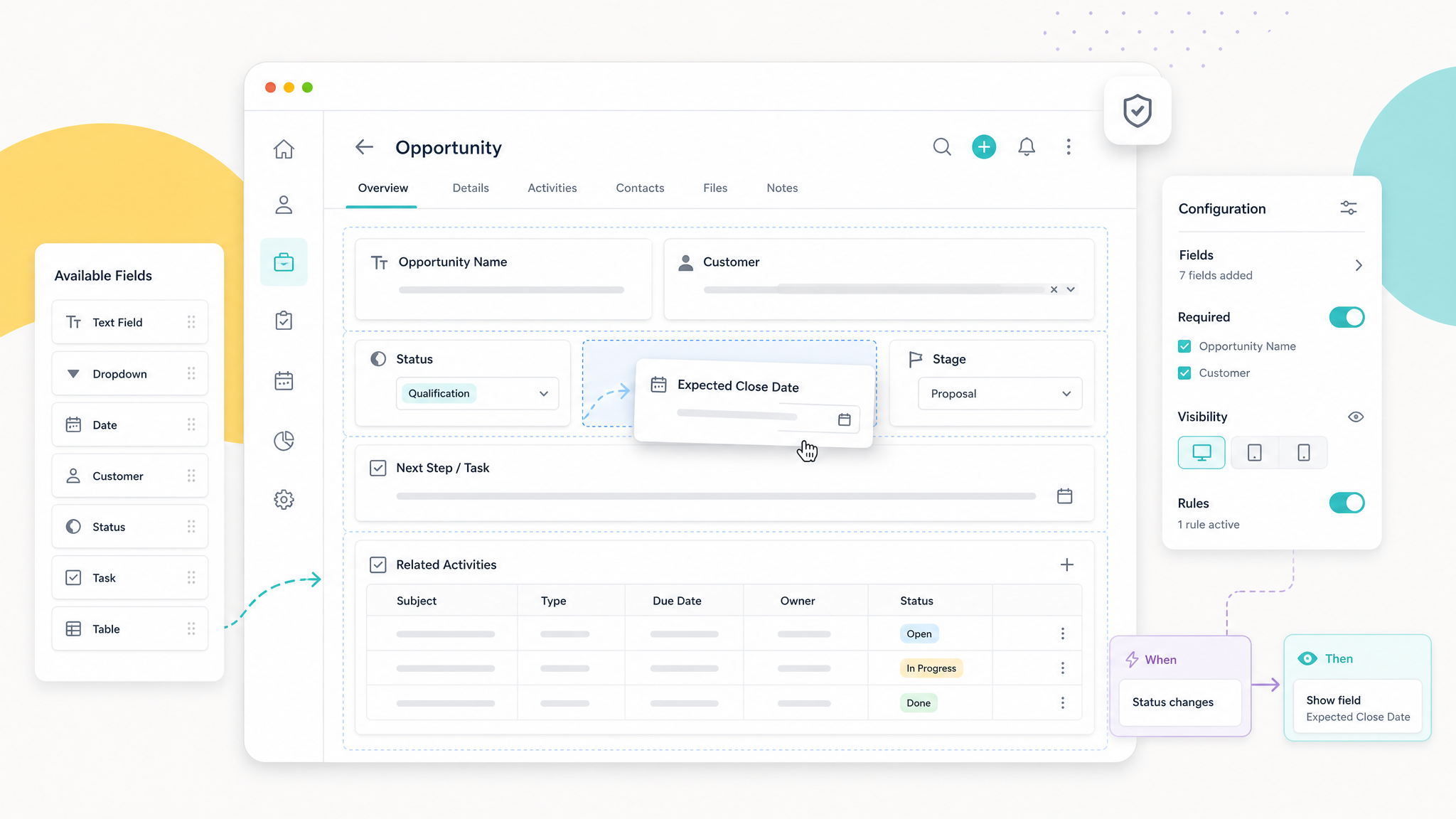Uncheck Customer required checkbox
The height and width of the screenshot is (819, 1456).
1184,373
